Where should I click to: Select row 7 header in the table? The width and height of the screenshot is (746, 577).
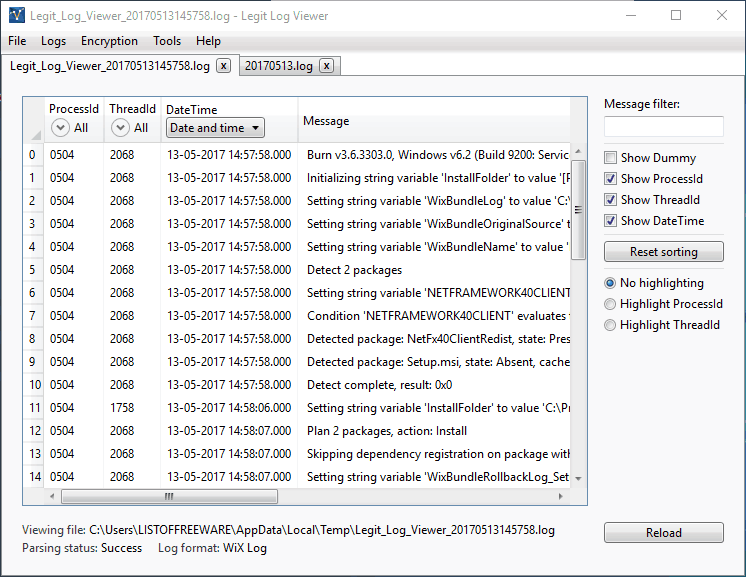[33, 316]
